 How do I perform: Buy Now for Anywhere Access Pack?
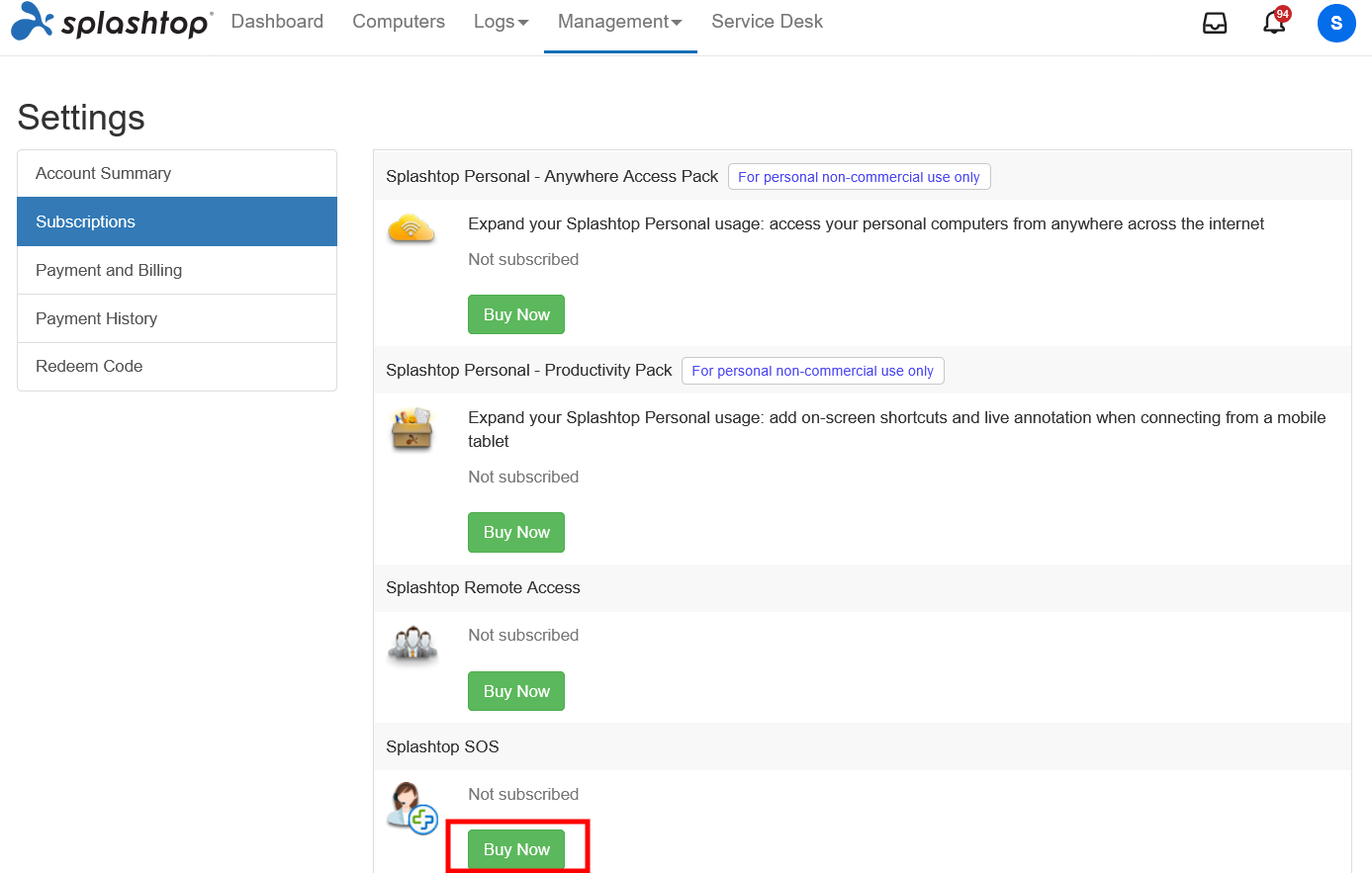click(516, 314)
